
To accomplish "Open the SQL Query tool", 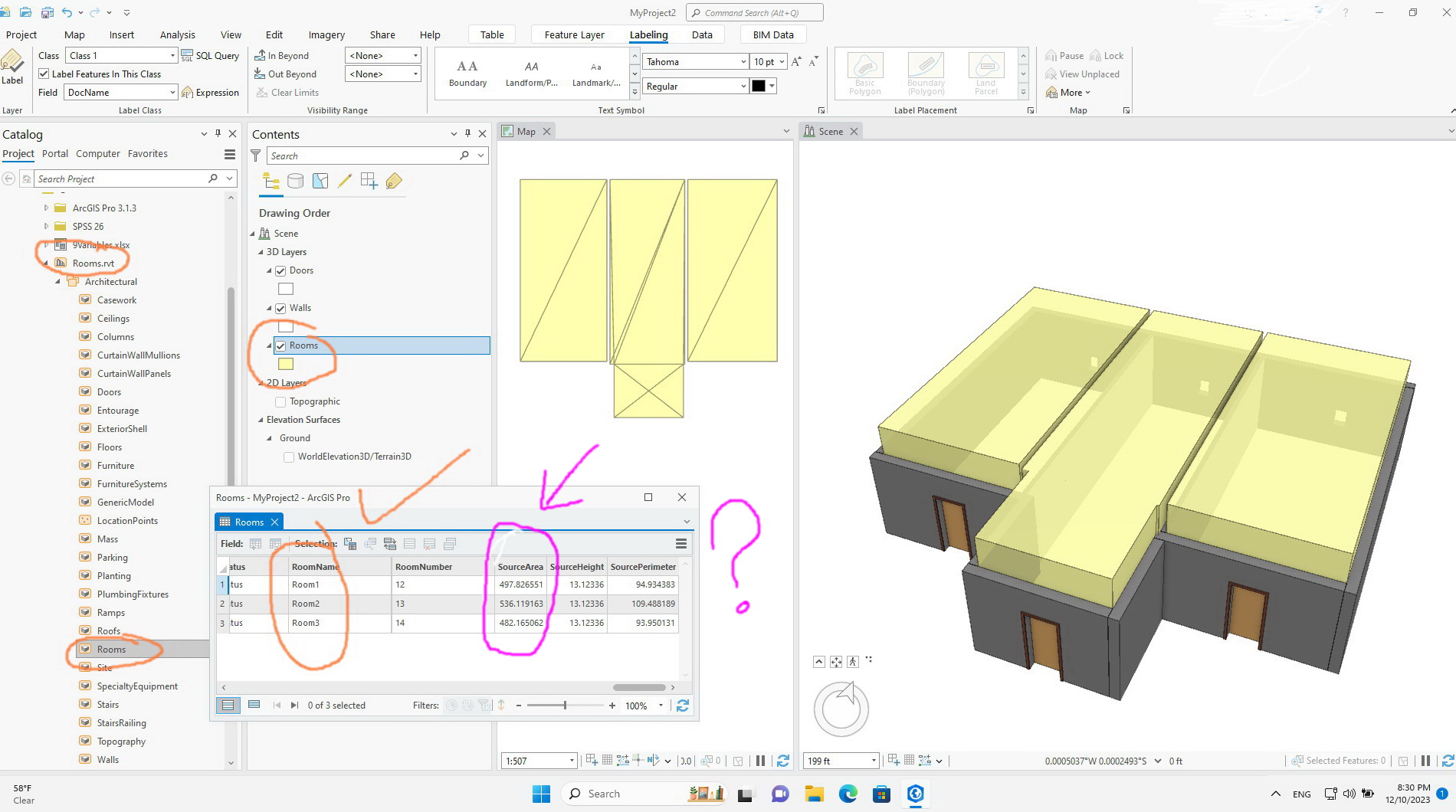I will (210, 55).
